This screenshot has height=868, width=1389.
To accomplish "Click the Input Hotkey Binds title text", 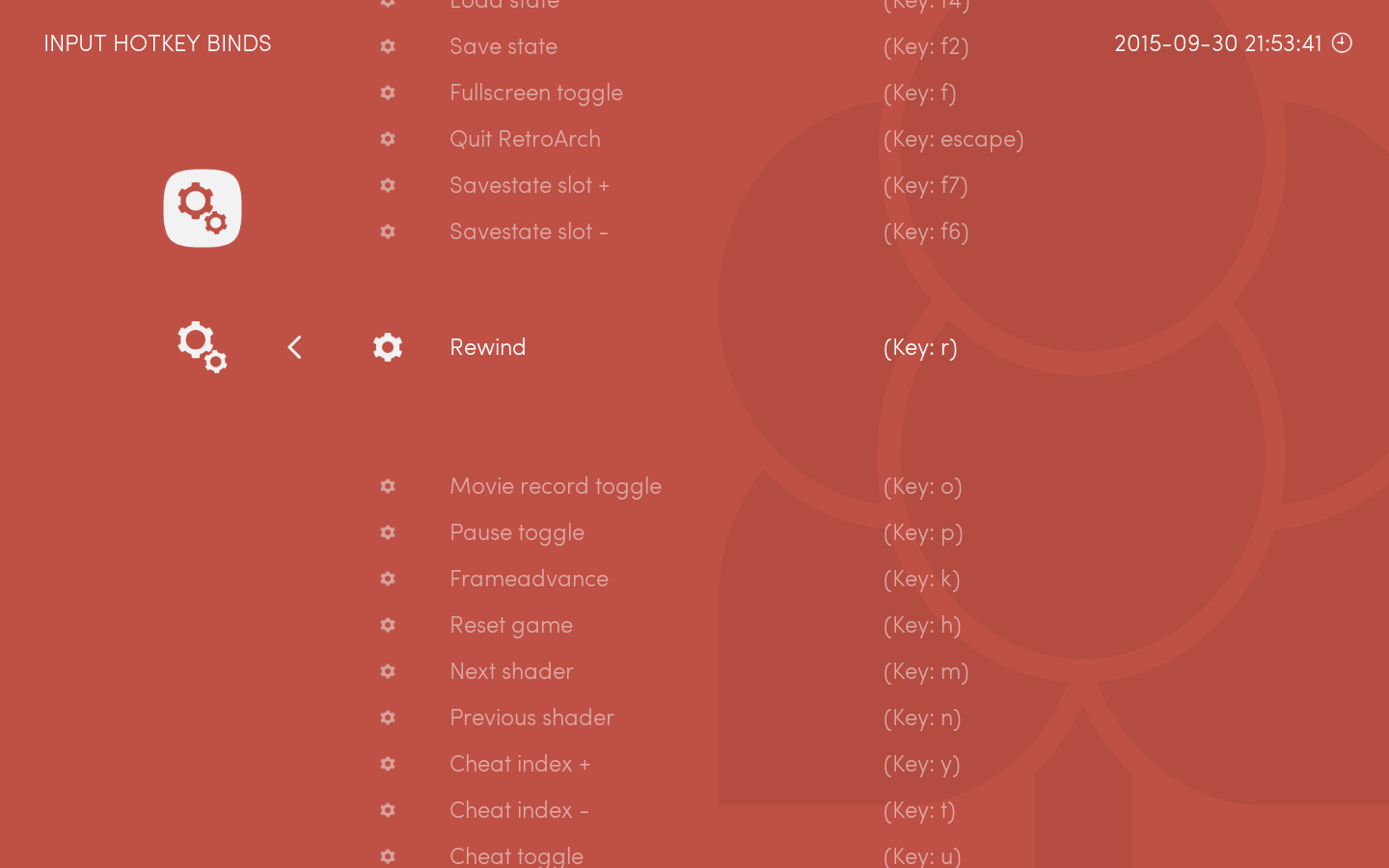I will (157, 43).
